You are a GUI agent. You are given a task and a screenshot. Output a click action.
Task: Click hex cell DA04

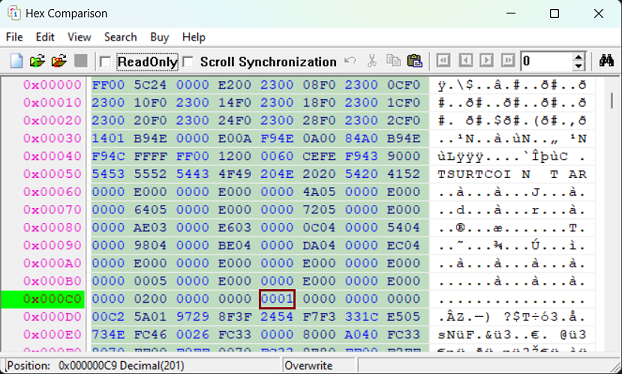(x=319, y=245)
